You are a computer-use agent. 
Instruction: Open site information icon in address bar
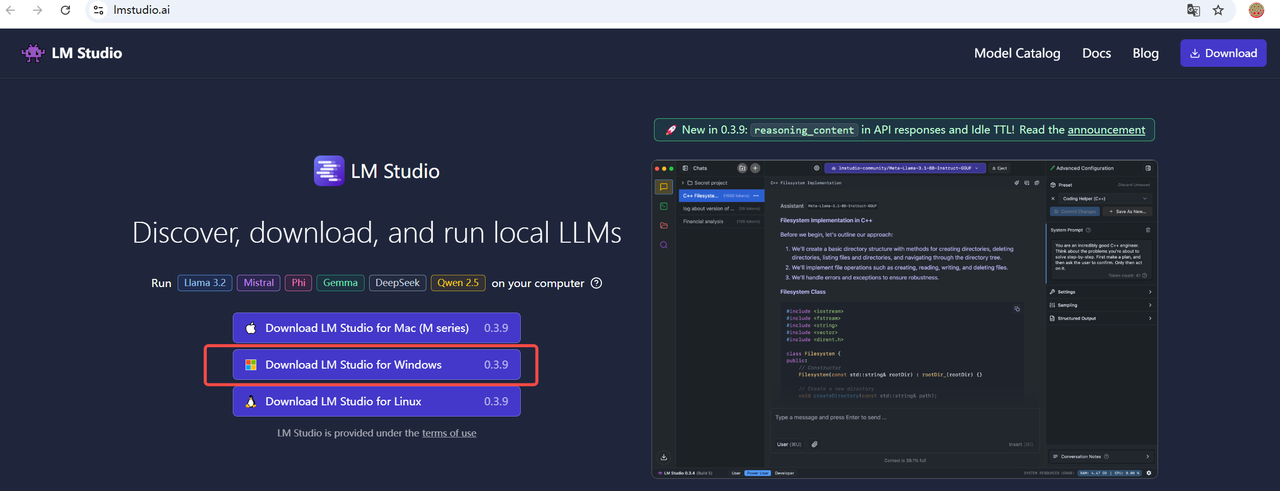click(98, 10)
